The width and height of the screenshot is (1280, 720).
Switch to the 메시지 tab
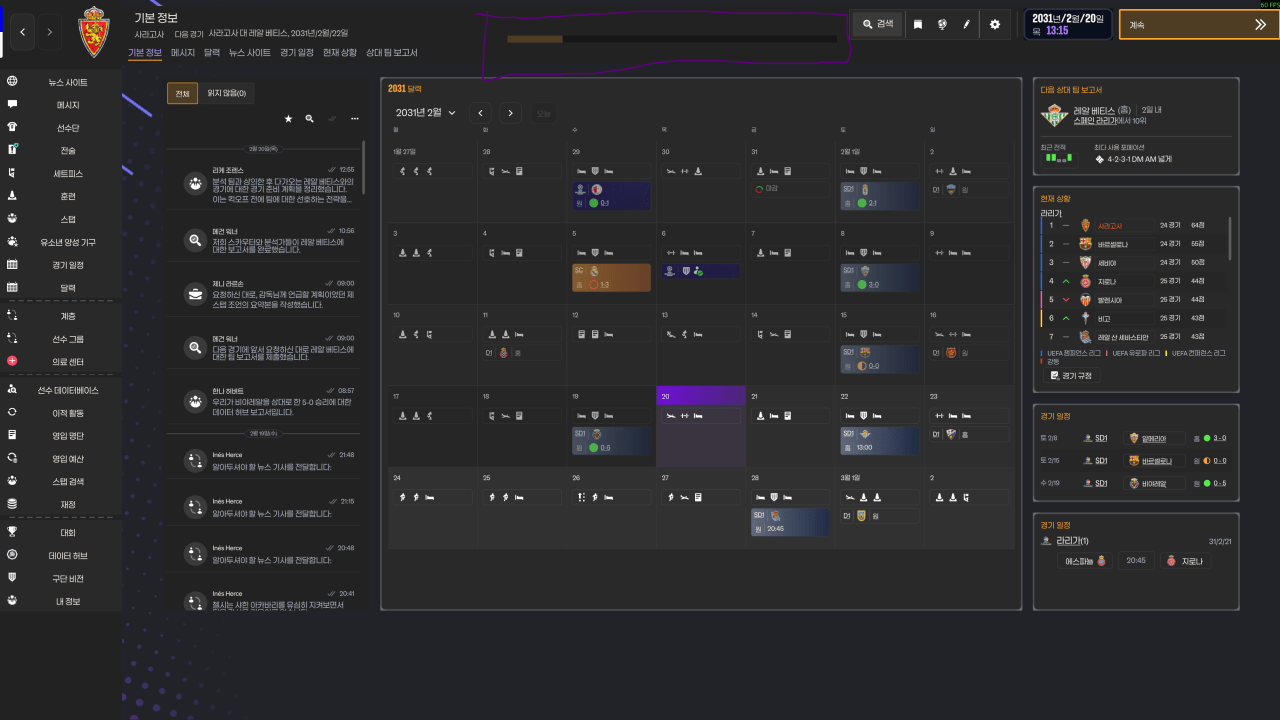point(183,52)
